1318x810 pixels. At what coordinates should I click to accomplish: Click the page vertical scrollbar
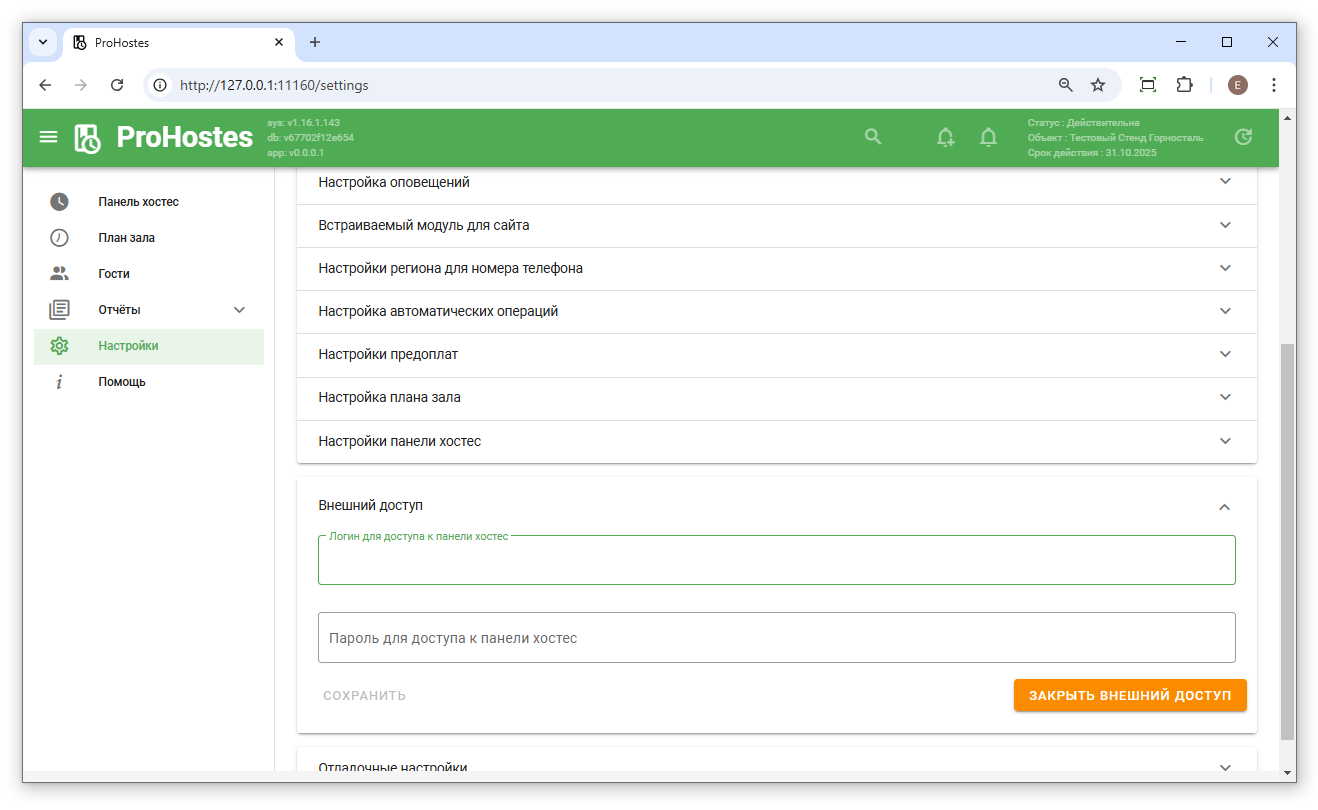[1287, 540]
